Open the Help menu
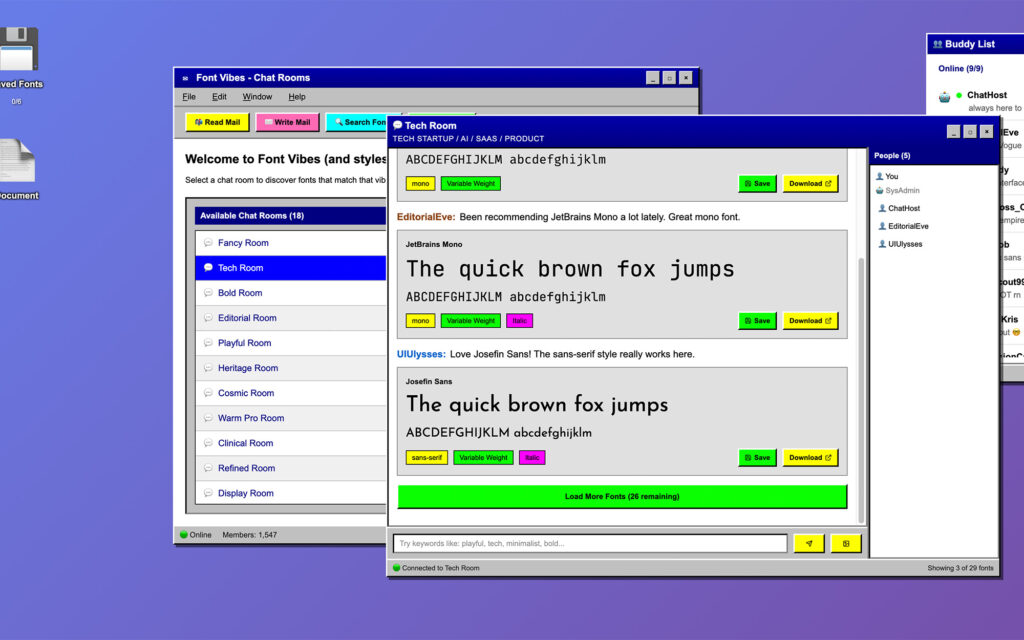This screenshot has width=1024, height=640. pos(297,97)
